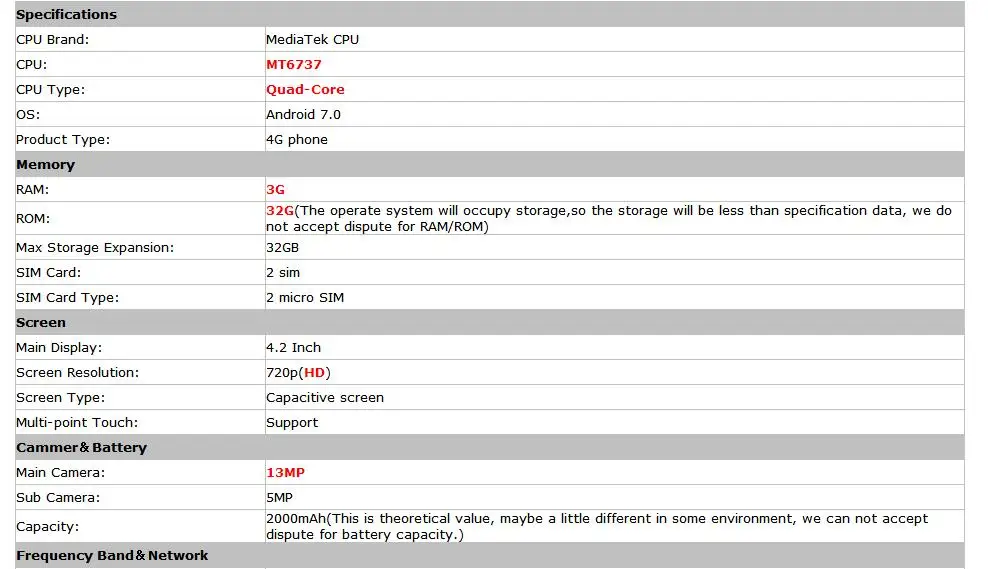The image size is (988, 569).
Task: Select the Capacitive screen value
Action: pos(325,398)
